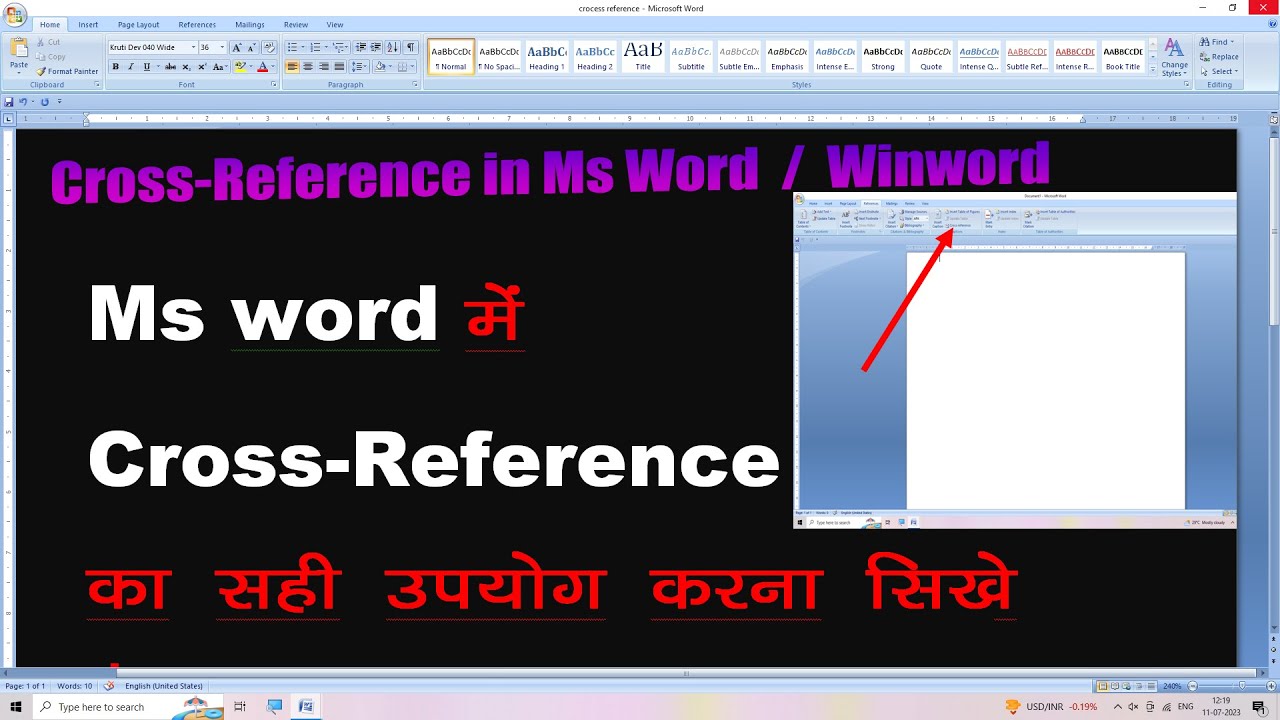Expand the Styles gallery More arrow
This screenshot has width=1280, height=720.
click(1152, 71)
